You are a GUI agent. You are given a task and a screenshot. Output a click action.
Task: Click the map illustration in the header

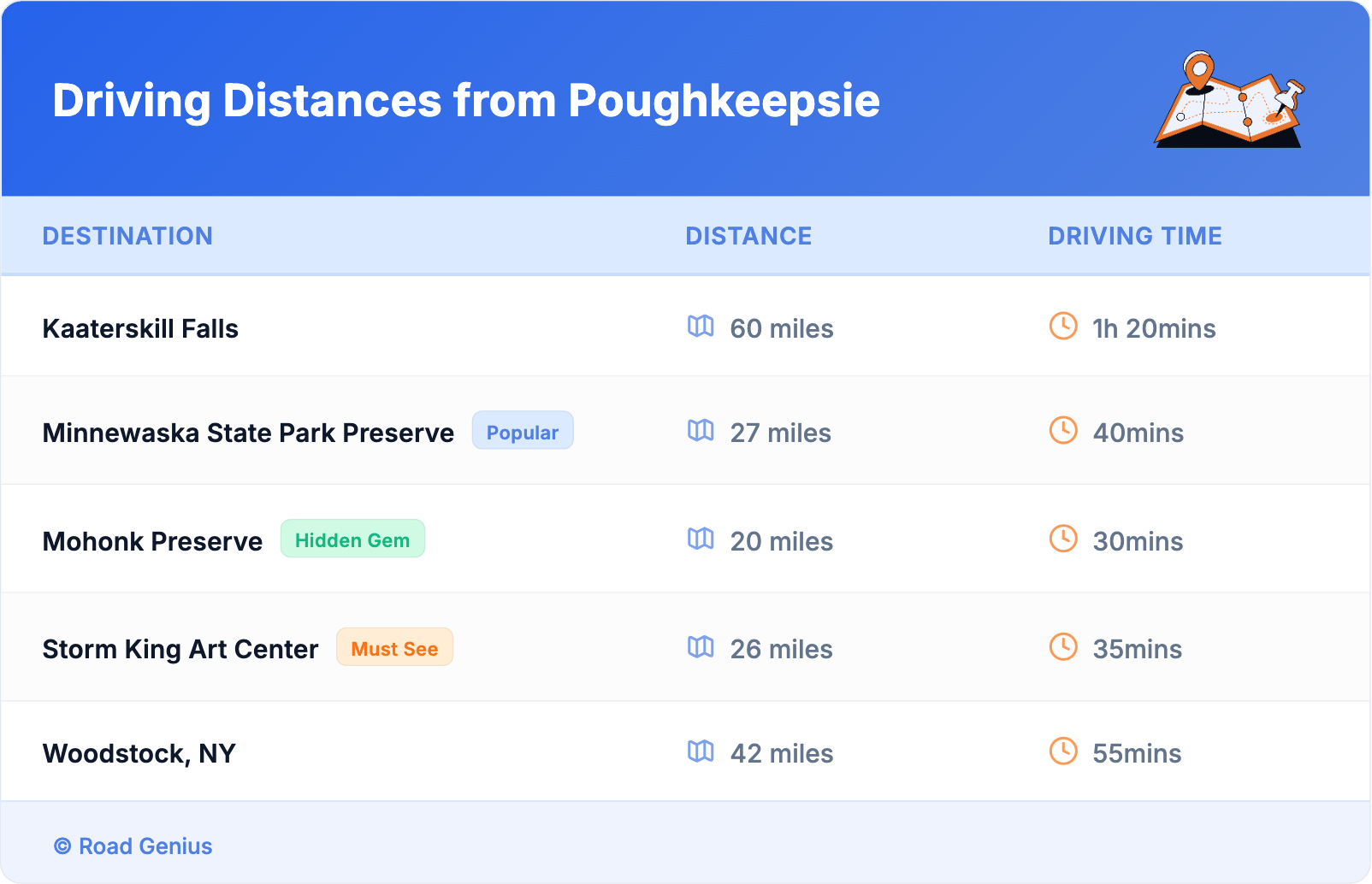tap(1230, 100)
